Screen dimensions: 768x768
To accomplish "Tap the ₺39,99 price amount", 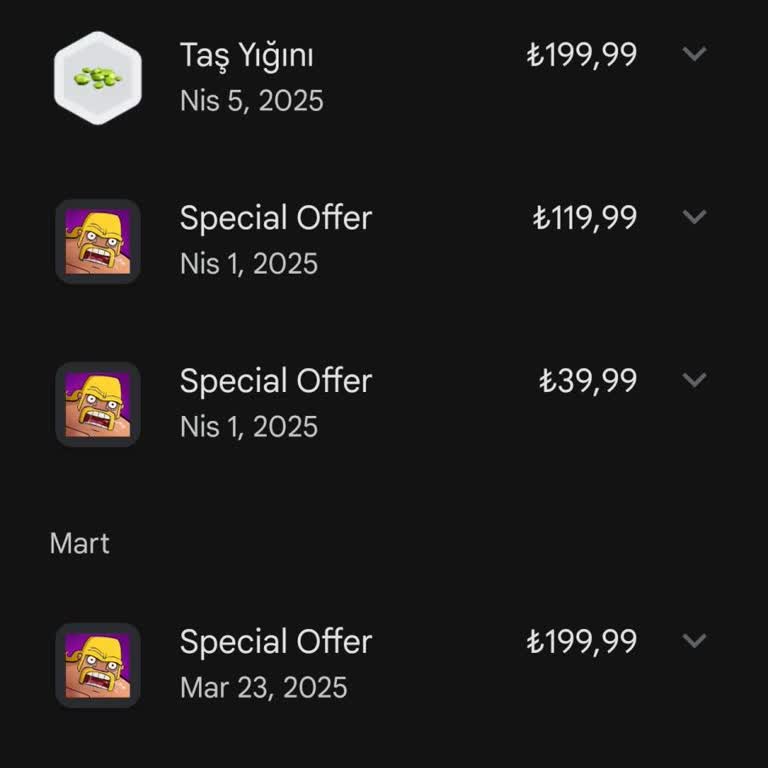I will click(588, 381).
